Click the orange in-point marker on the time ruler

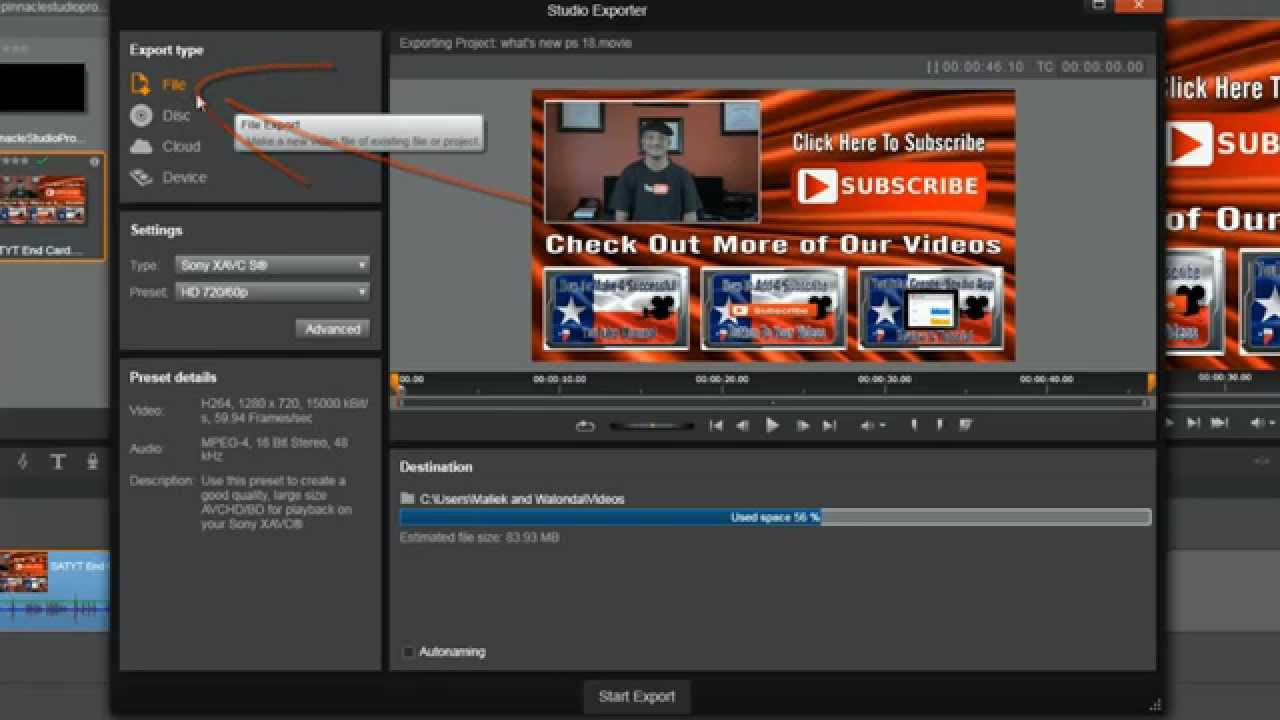(x=395, y=381)
